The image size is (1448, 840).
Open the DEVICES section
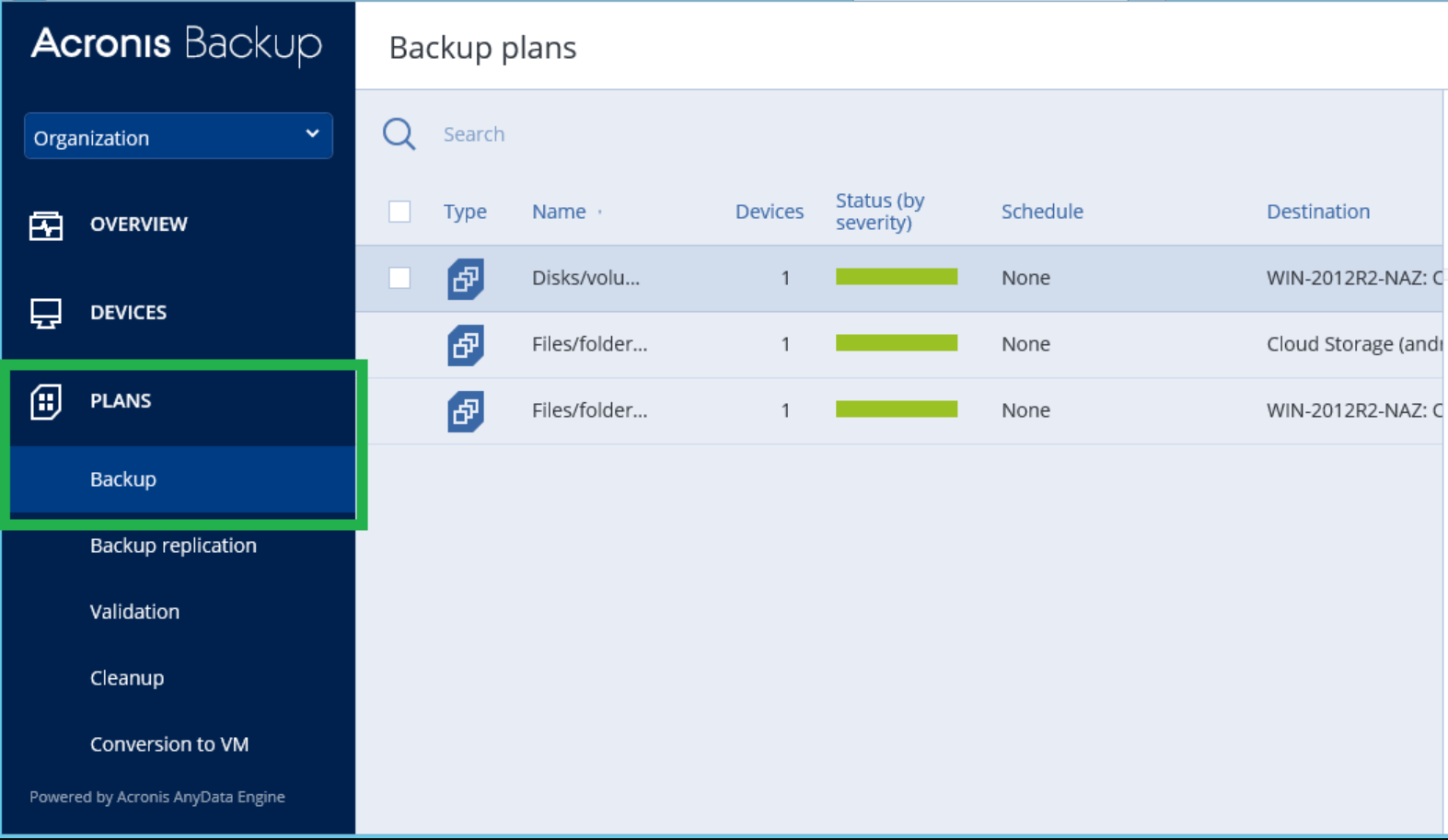point(128,312)
